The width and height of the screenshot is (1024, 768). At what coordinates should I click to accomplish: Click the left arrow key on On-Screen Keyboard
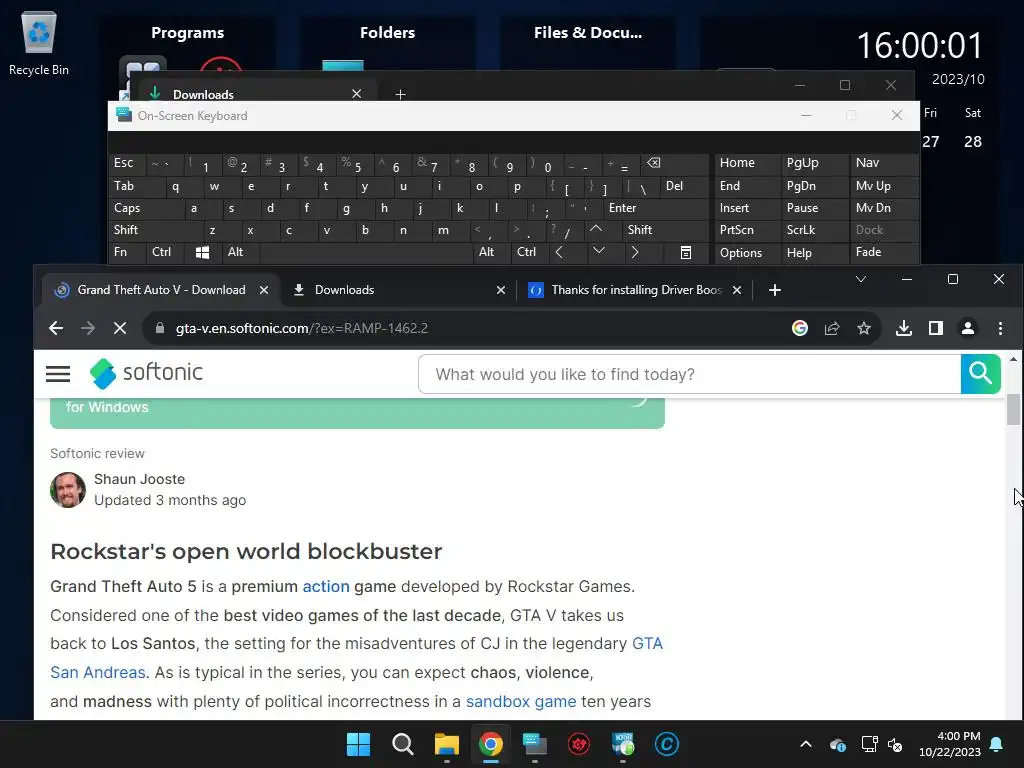(x=559, y=252)
